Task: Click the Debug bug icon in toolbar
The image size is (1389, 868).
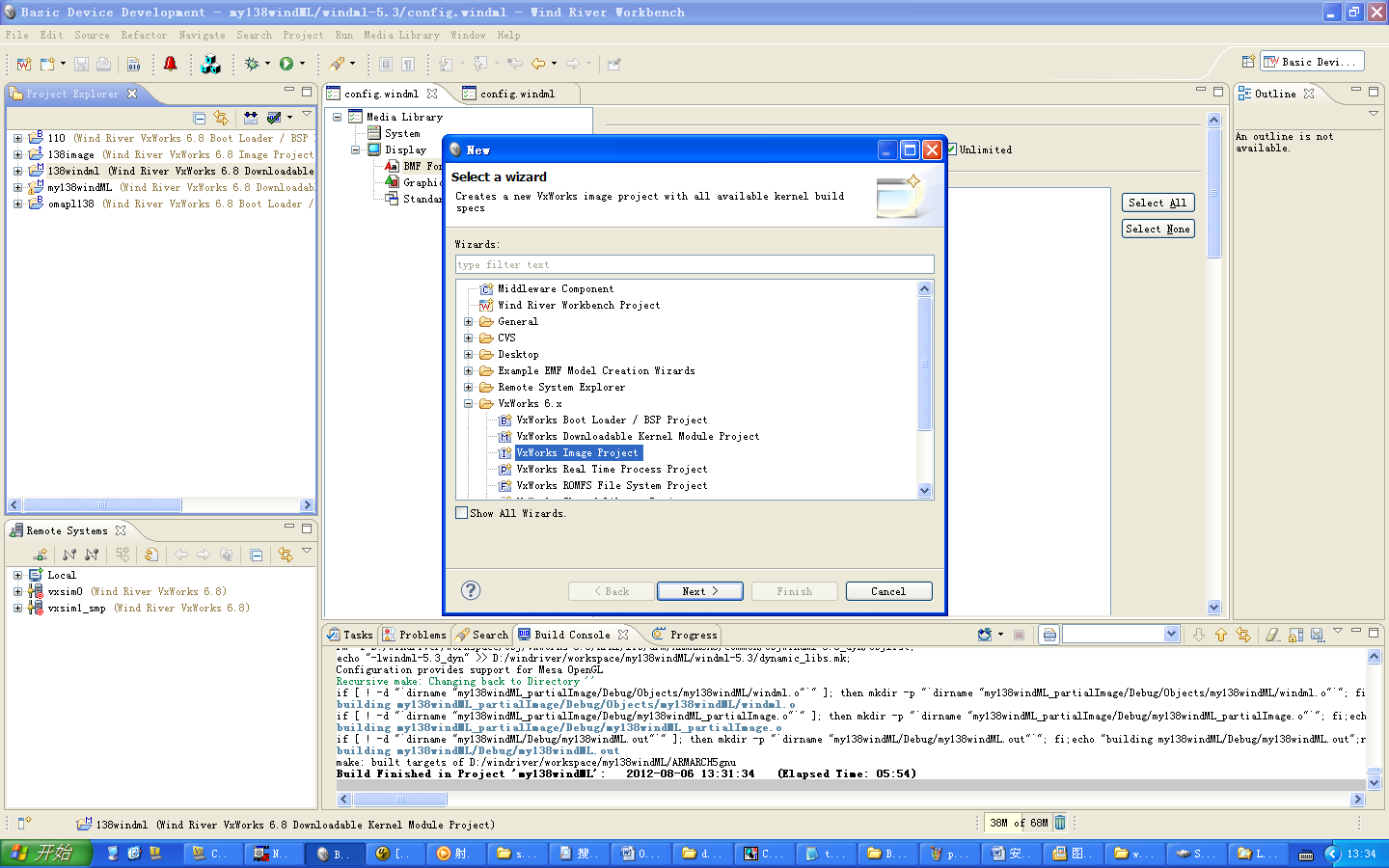Action: point(252,65)
